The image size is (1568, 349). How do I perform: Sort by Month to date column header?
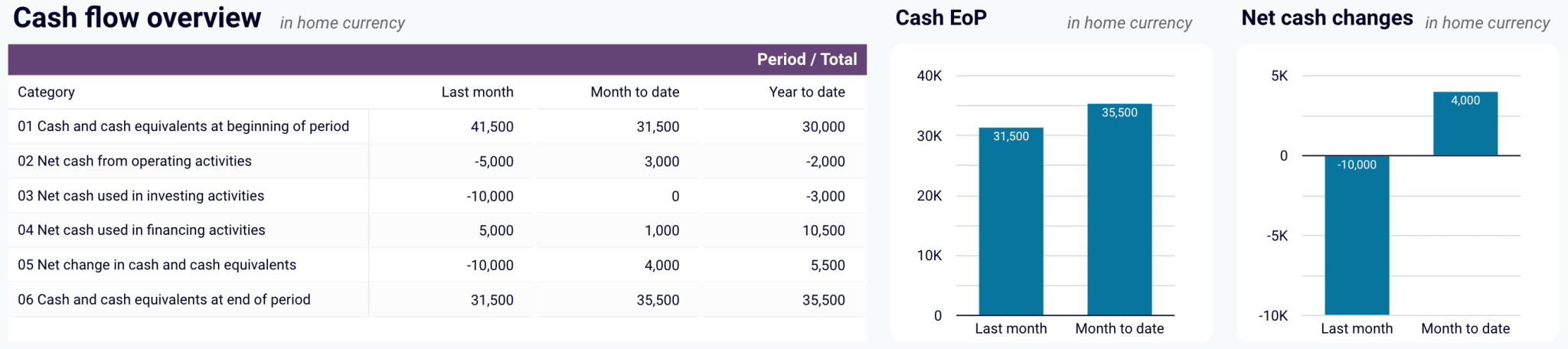tap(635, 92)
